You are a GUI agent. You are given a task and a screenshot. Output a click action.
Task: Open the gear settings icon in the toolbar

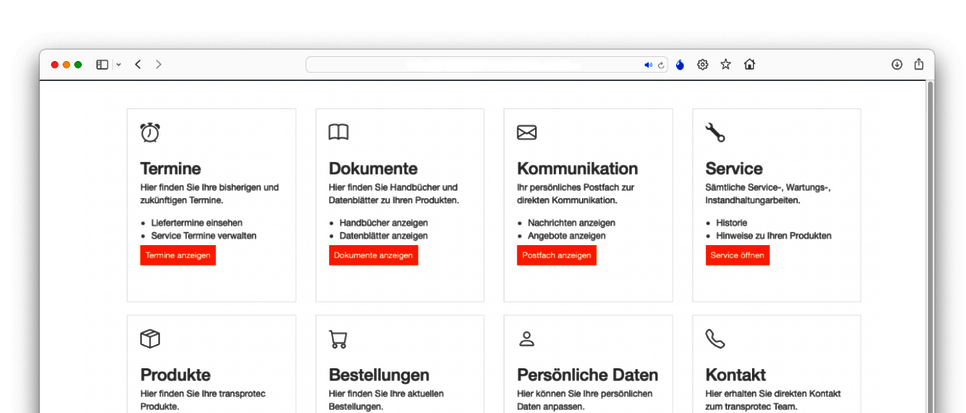(x=702, y=64)
